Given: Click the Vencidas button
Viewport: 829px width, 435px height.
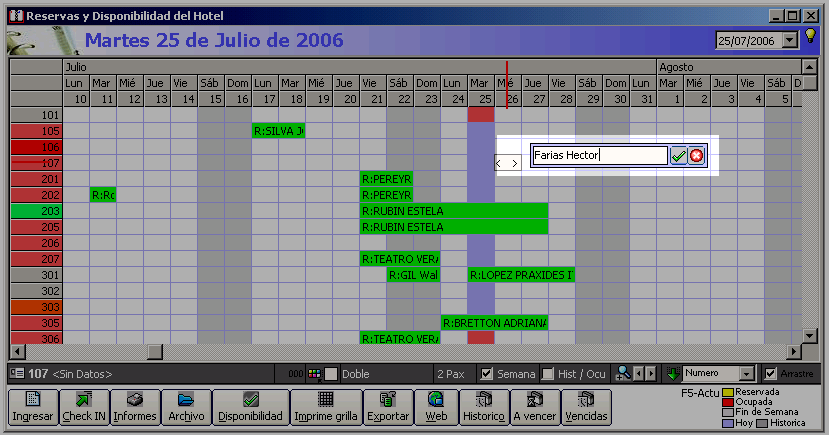Looking at the screenshot, I should (x=586, y=407).
